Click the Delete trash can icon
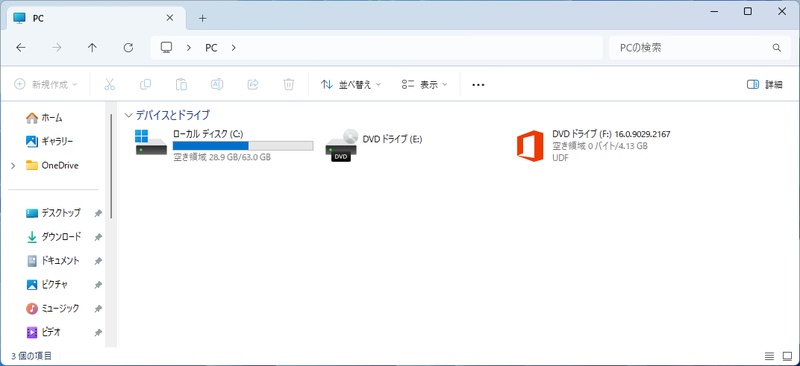The width and height of the screenshot is (800, 366). [x=289, y=84]
